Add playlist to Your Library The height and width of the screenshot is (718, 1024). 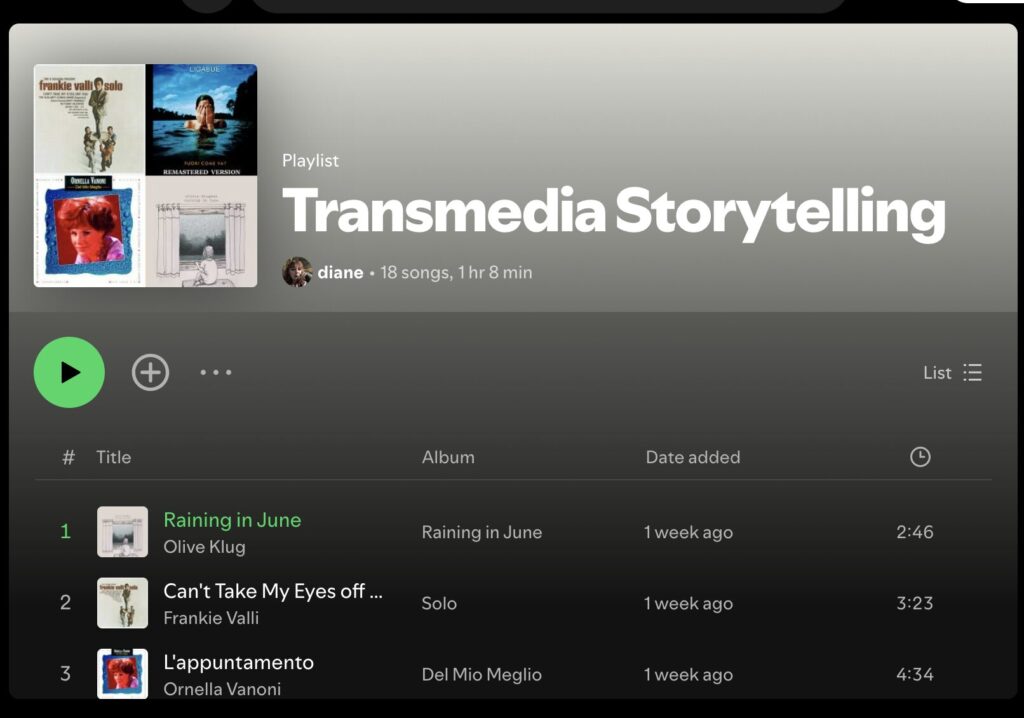[x=150, y=372]
